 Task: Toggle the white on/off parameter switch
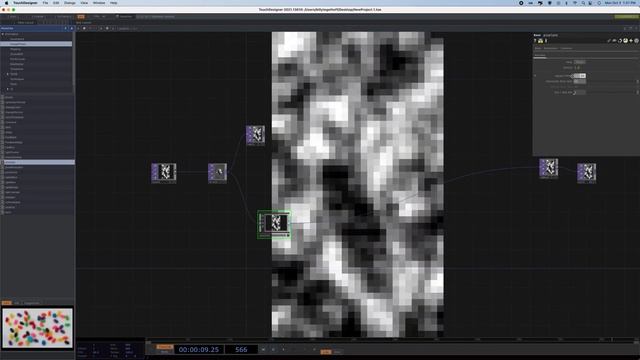(580, 76)
